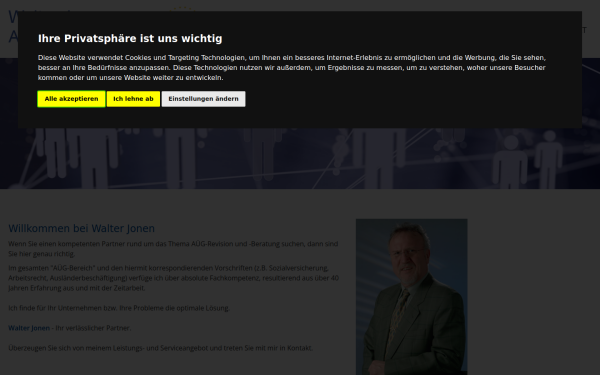Click the sentence Überzeugen Sie sich von meinem Leistungs-

pyautogui.click(x=161, y=348)
